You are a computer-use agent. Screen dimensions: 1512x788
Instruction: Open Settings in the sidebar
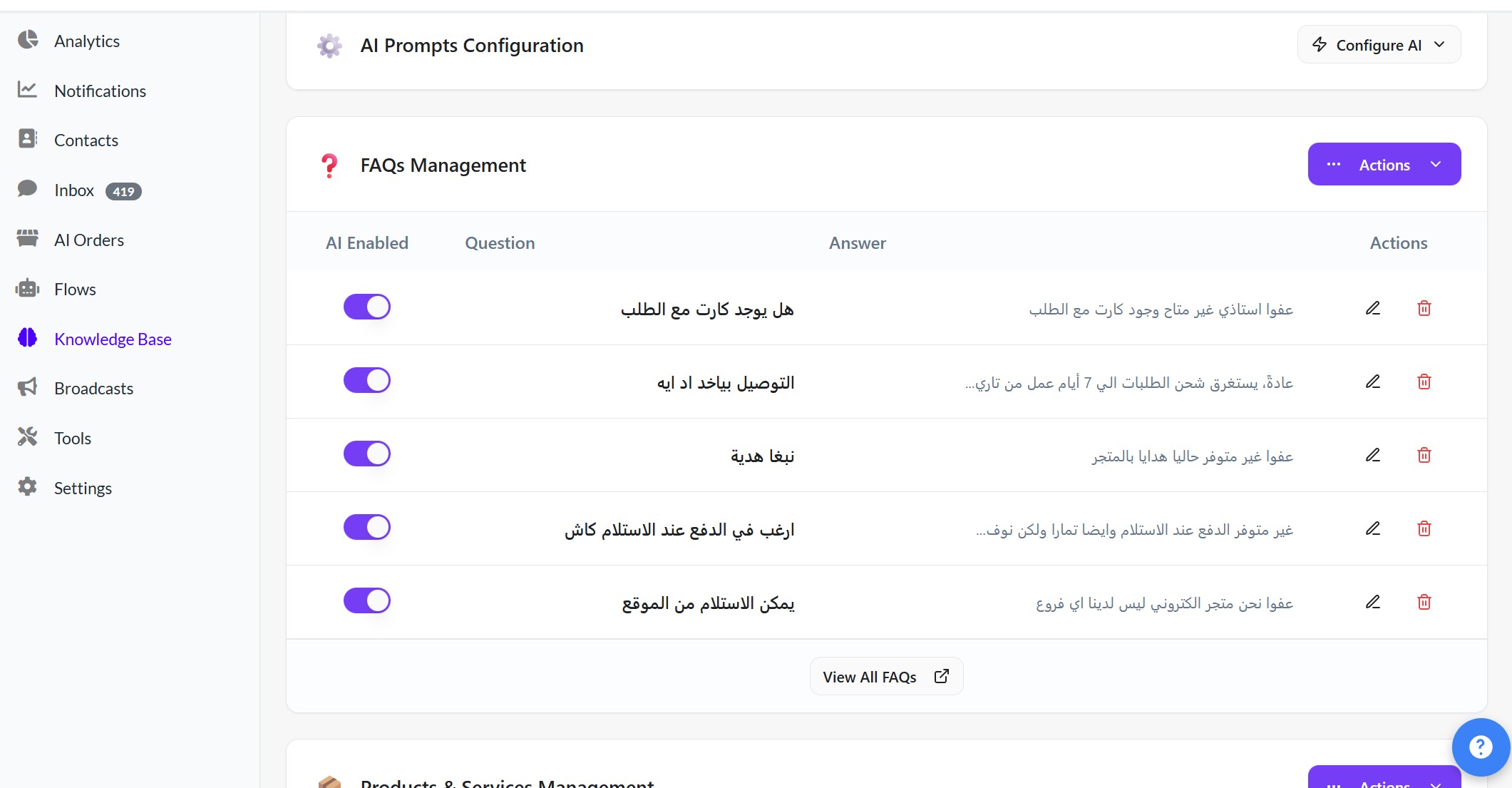coord(83,488)
